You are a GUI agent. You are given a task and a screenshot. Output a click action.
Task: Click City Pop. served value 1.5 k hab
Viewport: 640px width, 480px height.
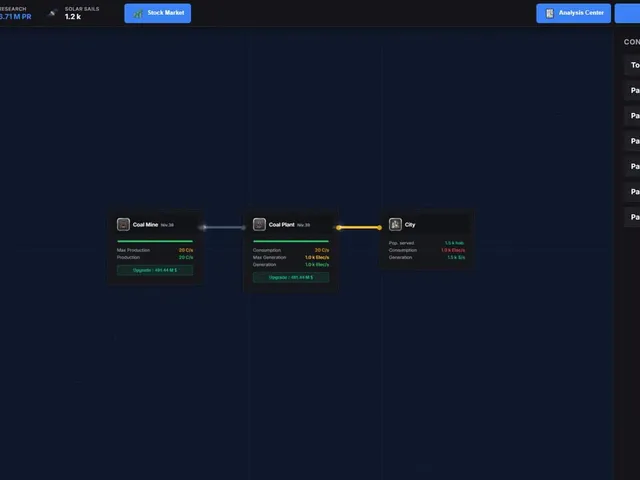pos(454,243)
